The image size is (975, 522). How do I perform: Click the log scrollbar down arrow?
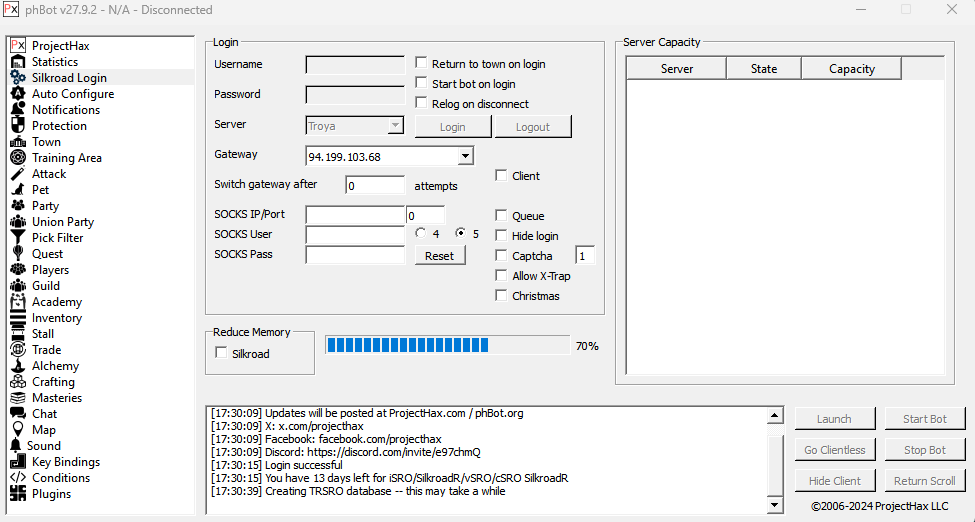coord(774,506)
